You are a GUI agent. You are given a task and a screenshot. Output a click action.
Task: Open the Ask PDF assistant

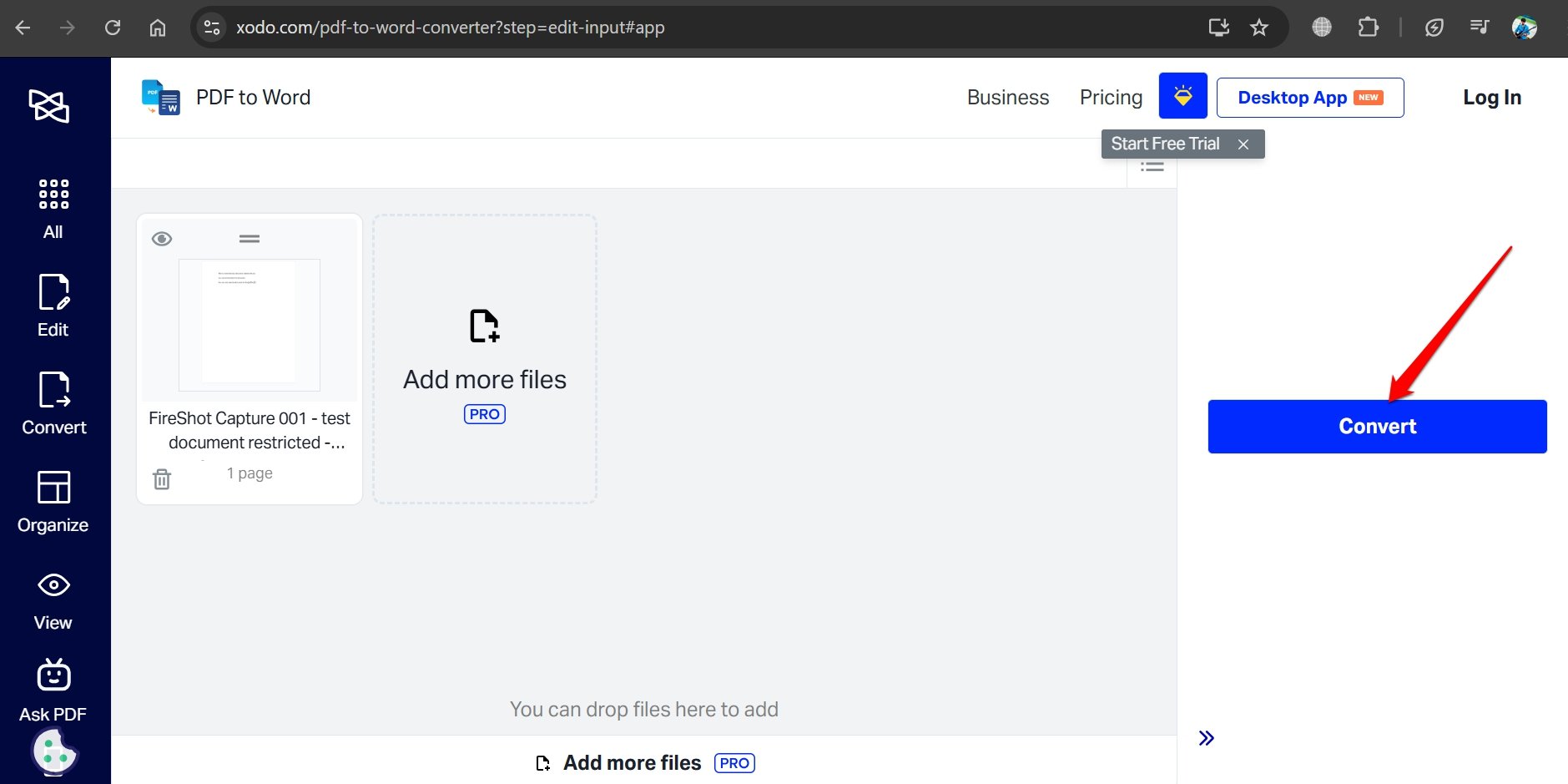pyautogui.click(x=53, y=690)
